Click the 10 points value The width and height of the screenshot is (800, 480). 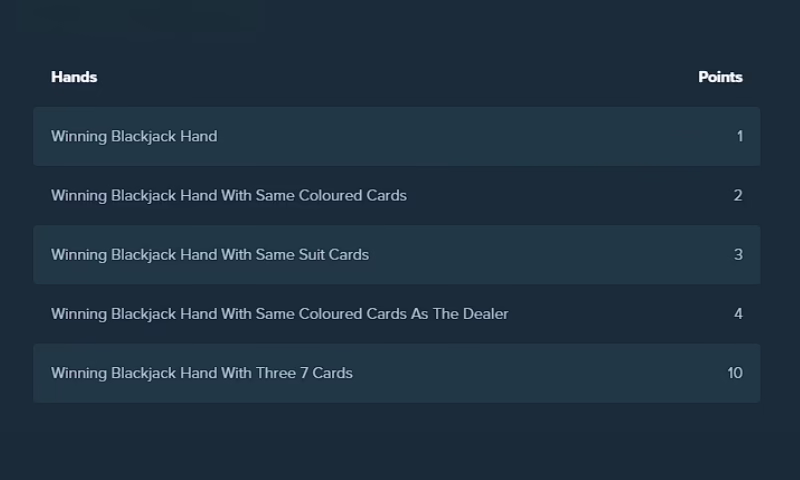[x=735, y=373]
